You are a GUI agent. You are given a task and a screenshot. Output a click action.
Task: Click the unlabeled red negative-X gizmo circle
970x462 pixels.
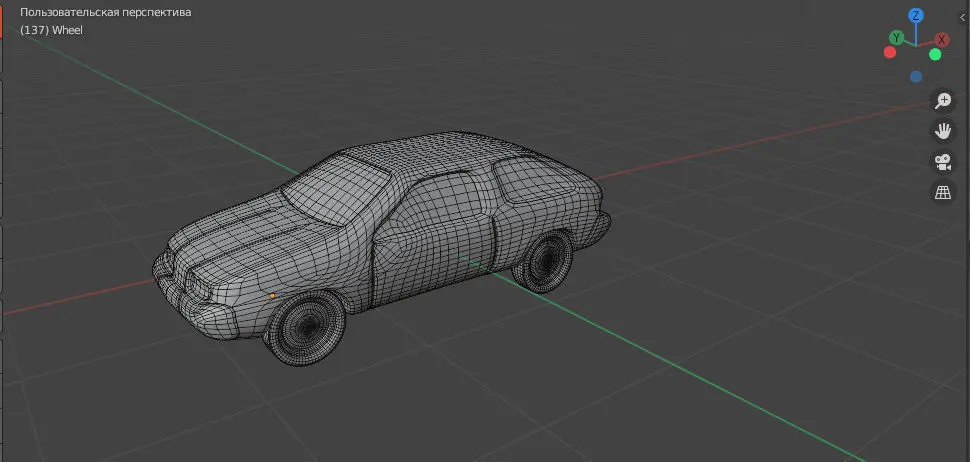coord(890,53)
